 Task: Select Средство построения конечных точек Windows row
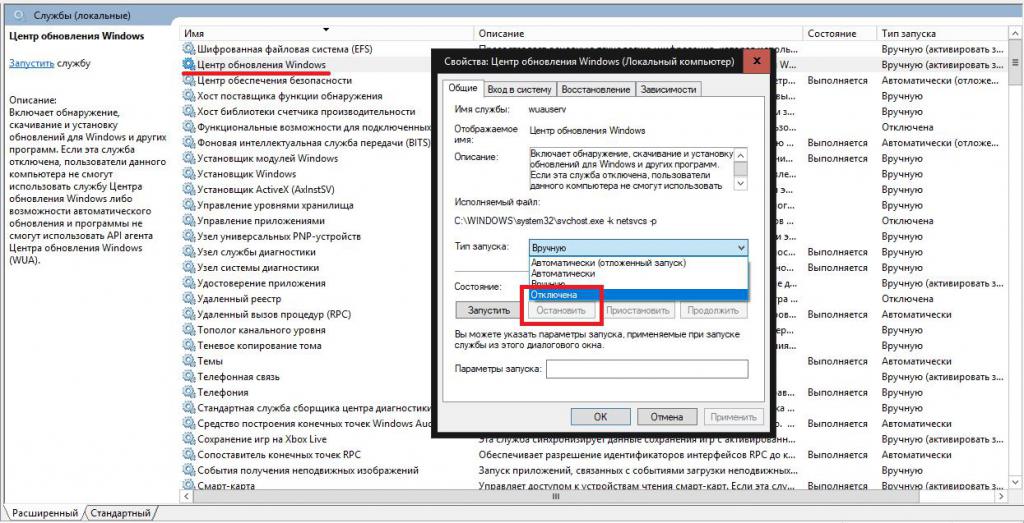click(593, 424)
